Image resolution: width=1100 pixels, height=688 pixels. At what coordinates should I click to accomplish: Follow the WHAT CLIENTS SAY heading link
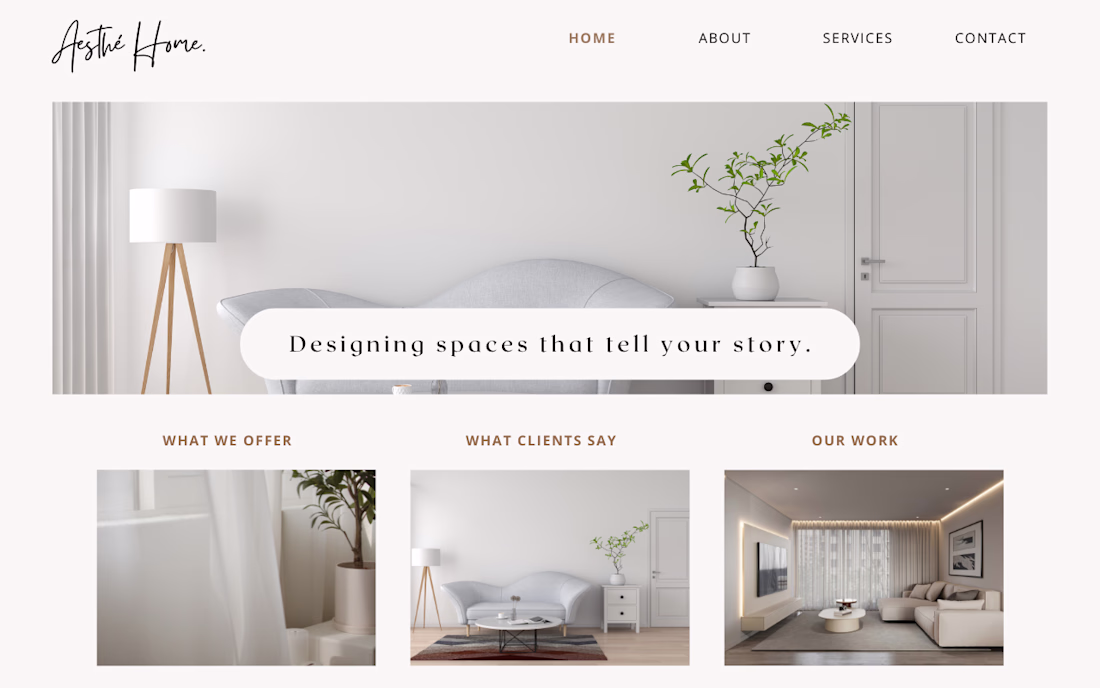pyautogui.click(x=541, y=440)
